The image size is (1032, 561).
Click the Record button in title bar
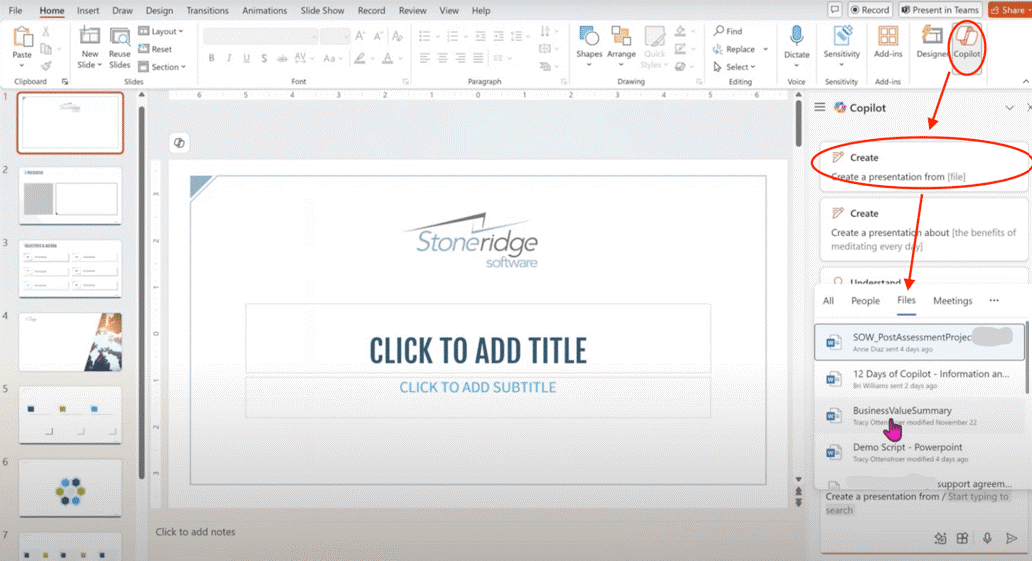[869, 10]
